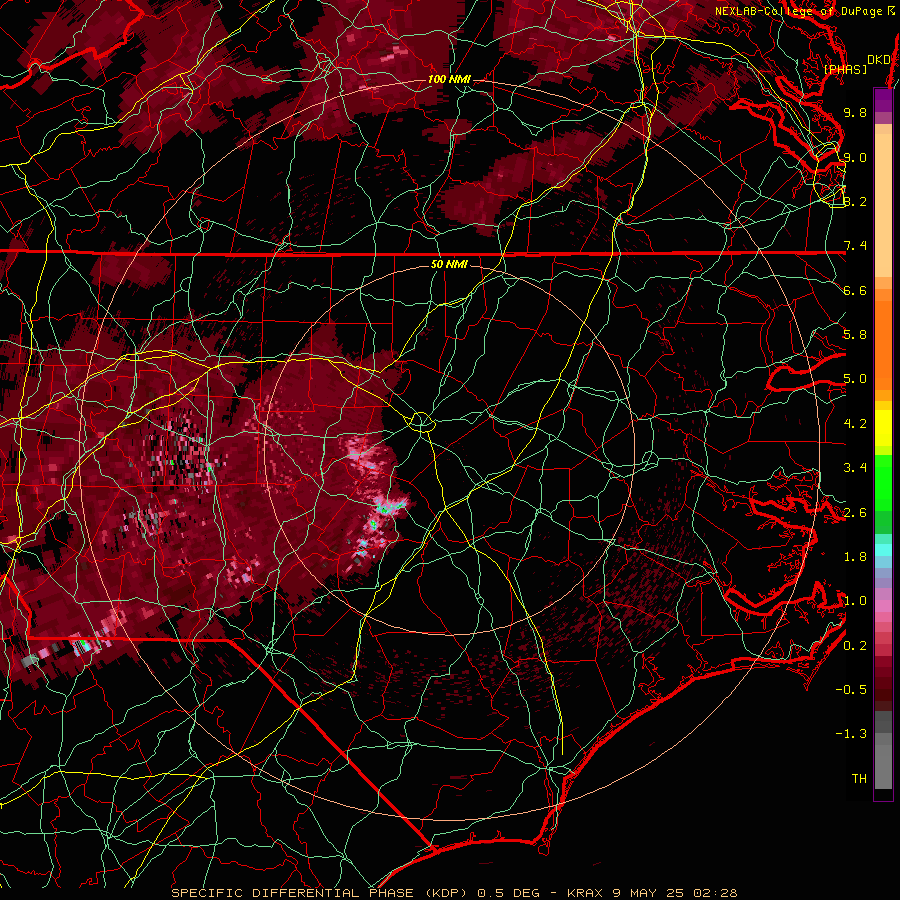The height and width of the screenshot is (900, 900).
Task: Click the 9.0 value on color scale
Action: (x=855, y=157)
